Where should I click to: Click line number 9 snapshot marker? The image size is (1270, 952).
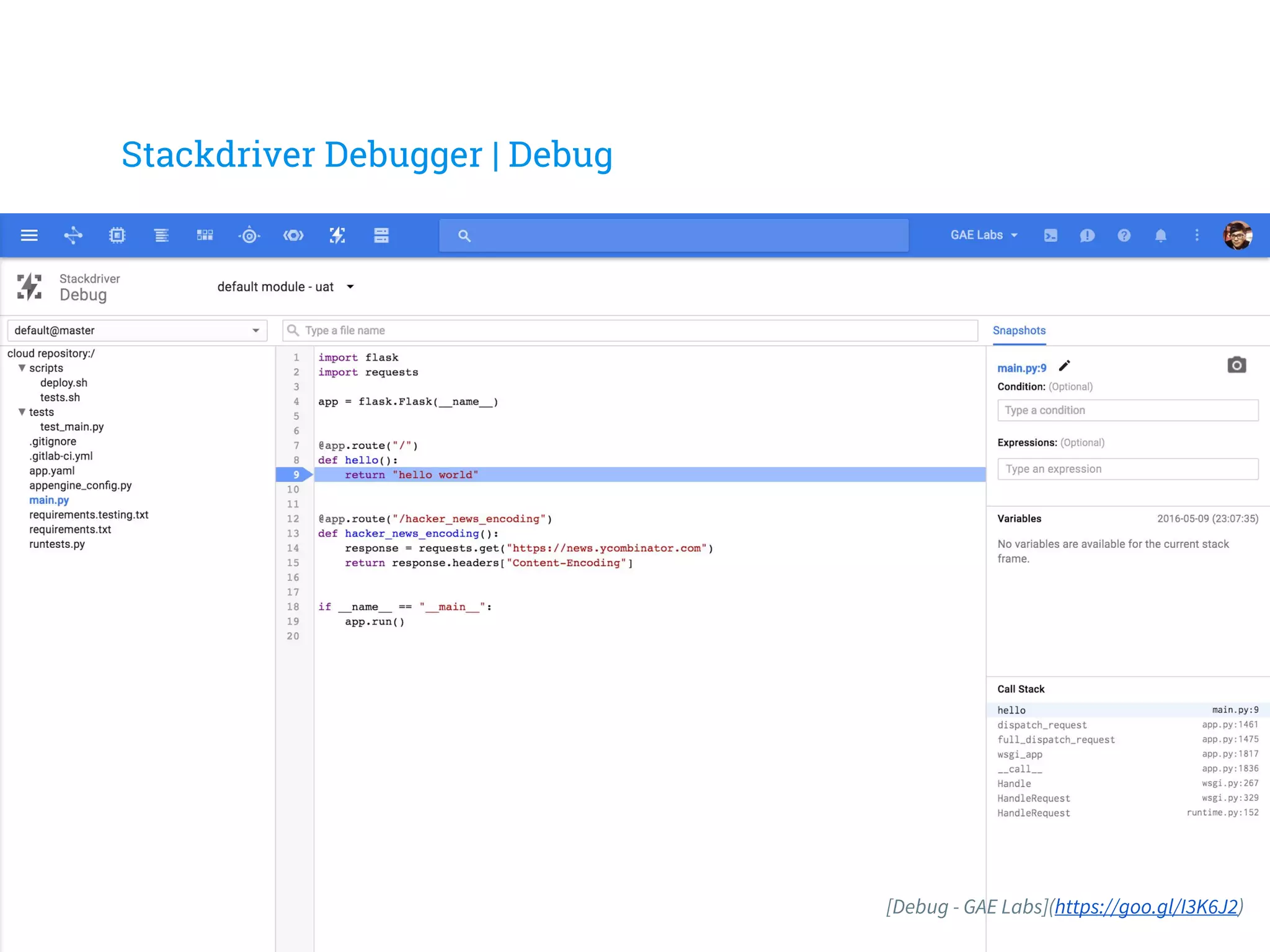[295, 475]
